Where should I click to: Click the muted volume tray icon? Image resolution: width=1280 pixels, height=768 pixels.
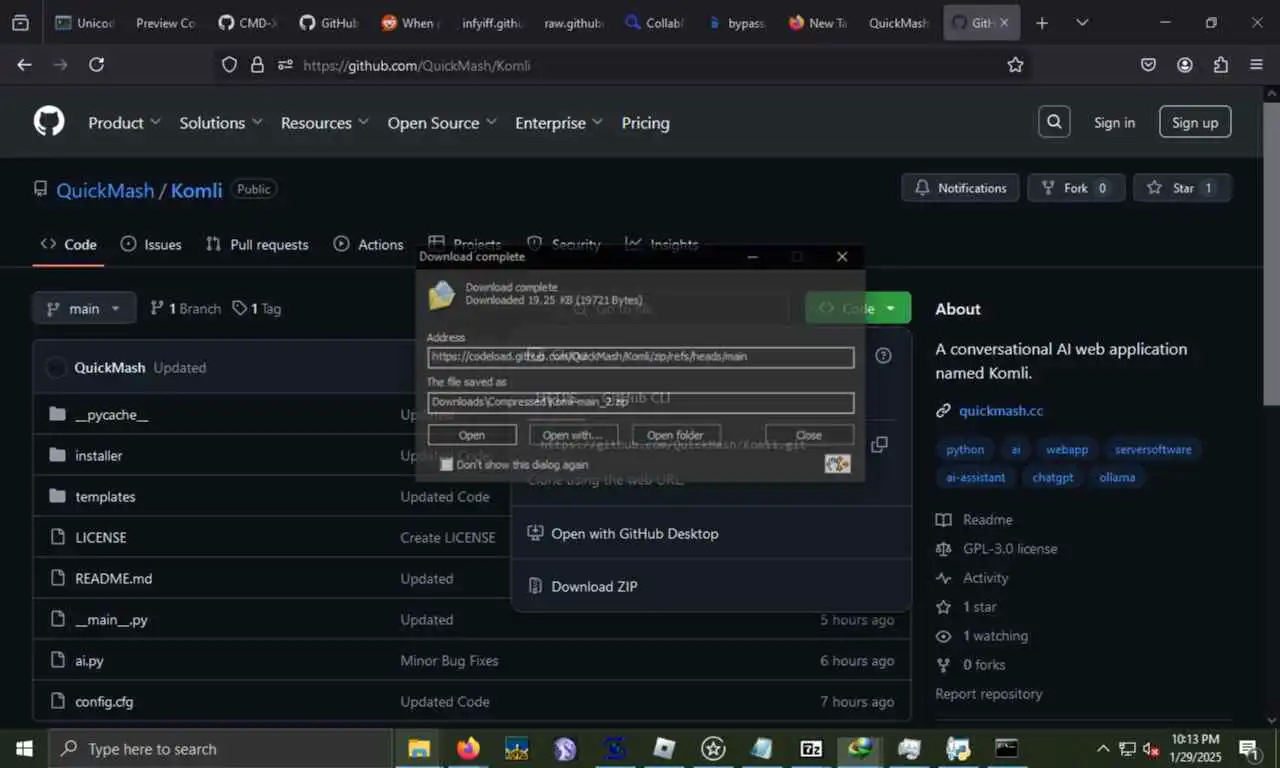click(x=1151, y=749)
